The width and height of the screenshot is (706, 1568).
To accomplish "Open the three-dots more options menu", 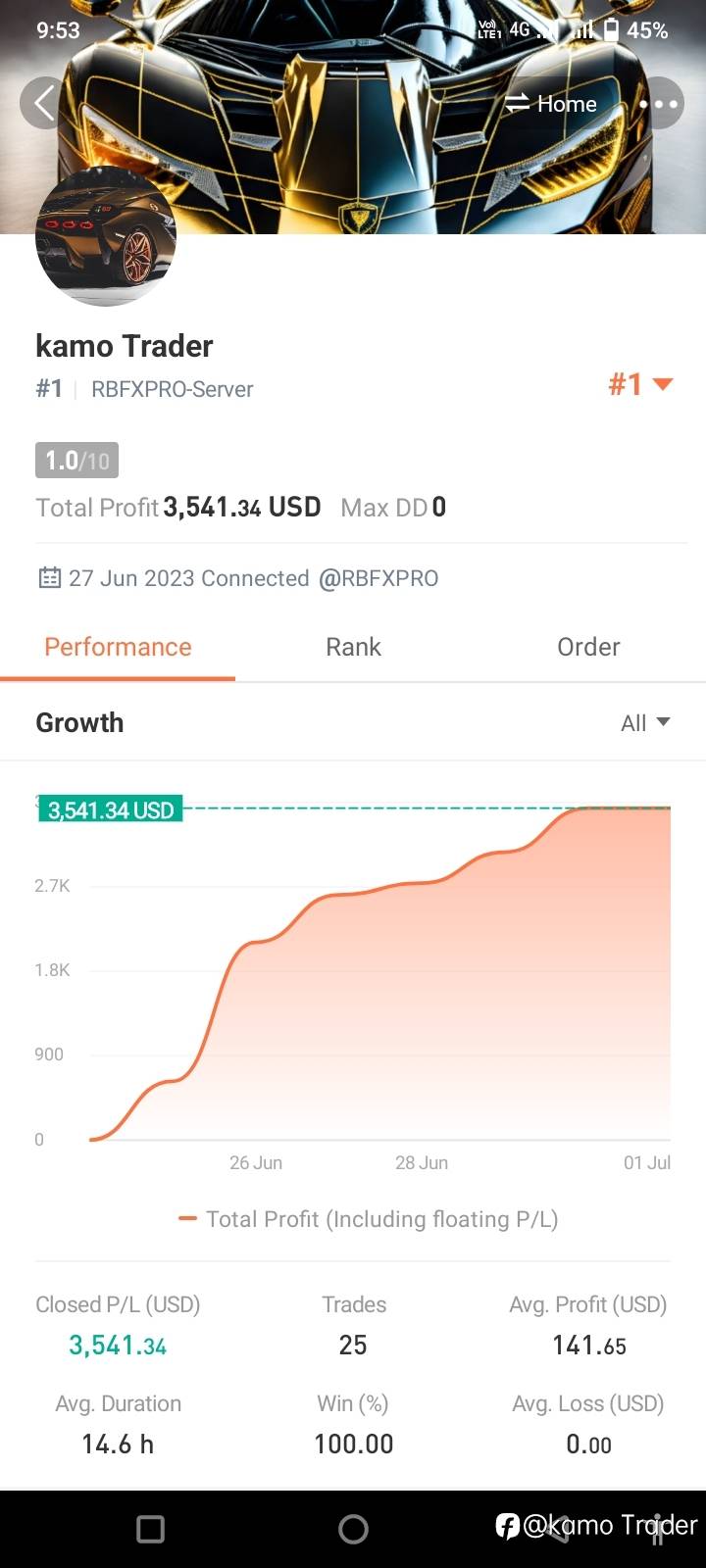I will click(659, 103).
